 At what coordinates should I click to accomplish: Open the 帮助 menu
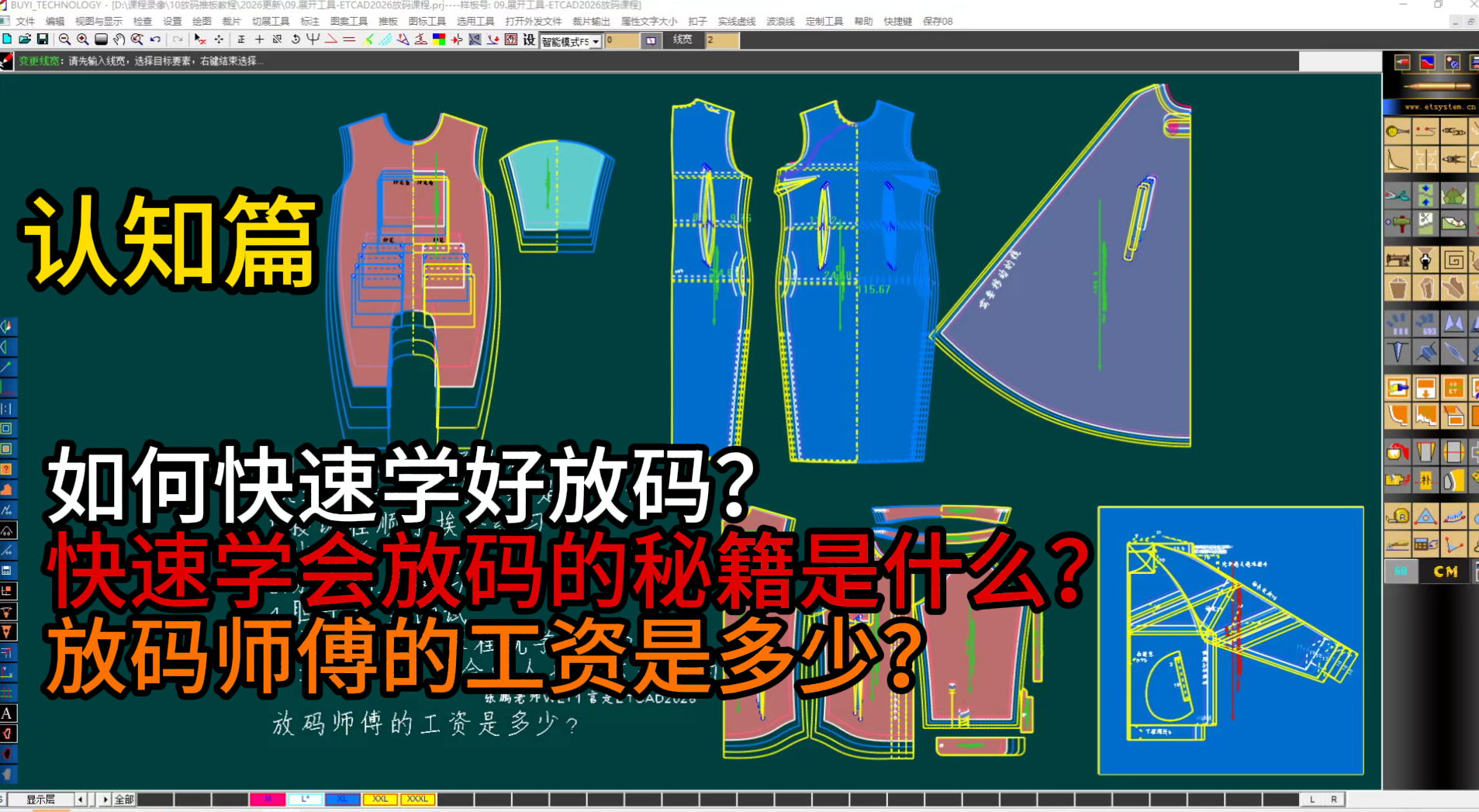(863, 21)
